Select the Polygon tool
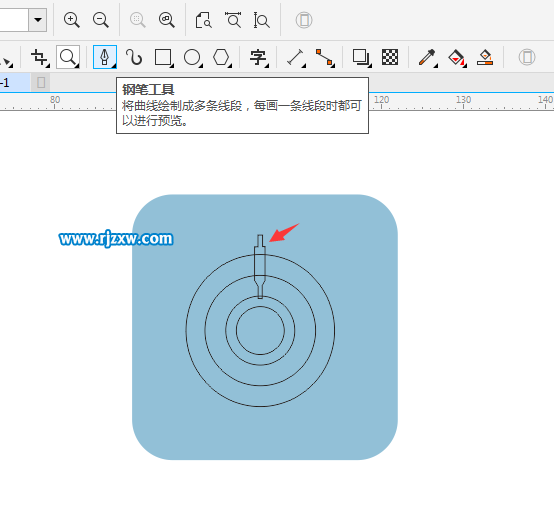The image size is (554, 518). [x=222, y=57]
